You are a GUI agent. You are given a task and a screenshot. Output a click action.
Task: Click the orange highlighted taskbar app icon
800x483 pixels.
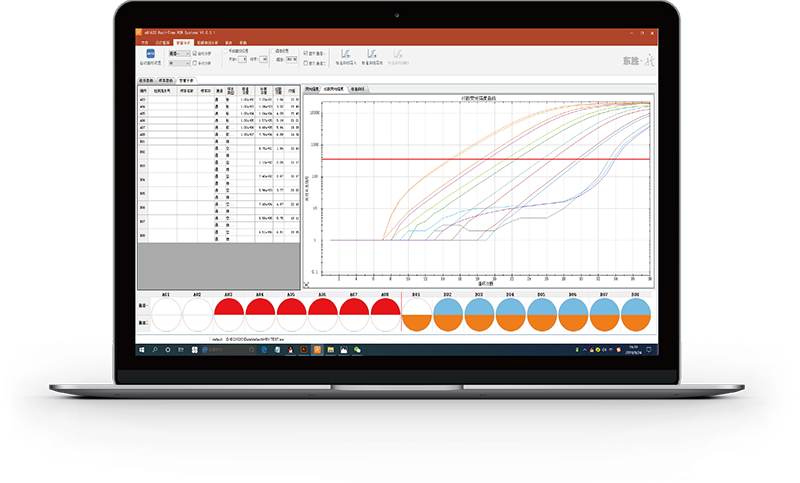point(318,350)
